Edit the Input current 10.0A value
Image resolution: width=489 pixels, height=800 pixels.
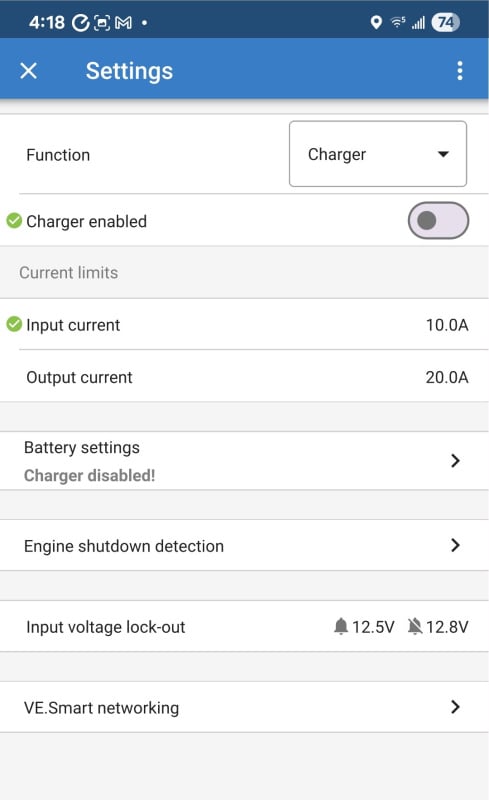(447, 325)
